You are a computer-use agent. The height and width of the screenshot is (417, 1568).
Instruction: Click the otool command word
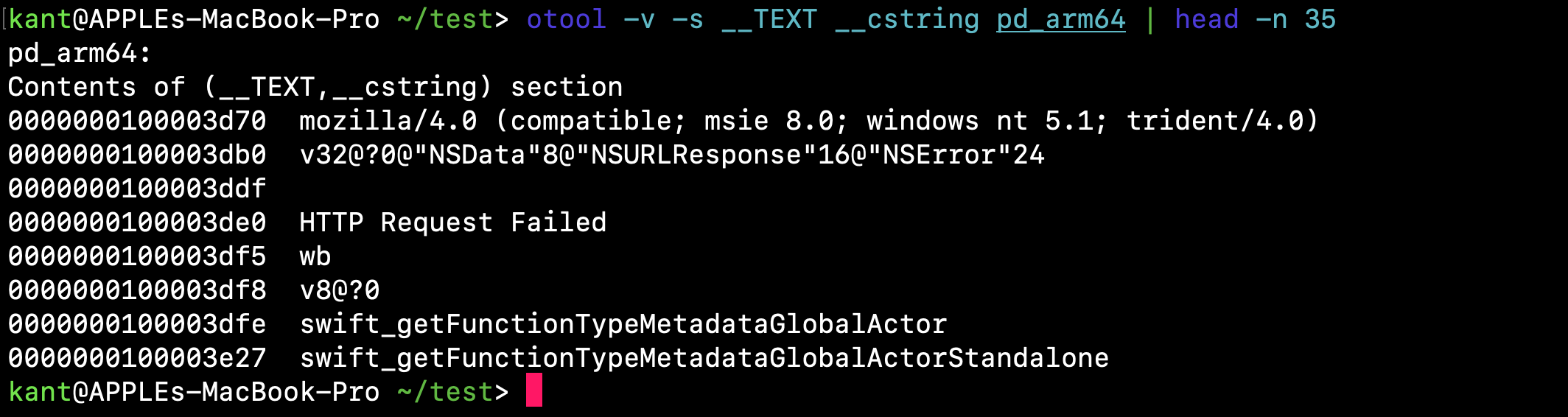click(x=566, y=20)
